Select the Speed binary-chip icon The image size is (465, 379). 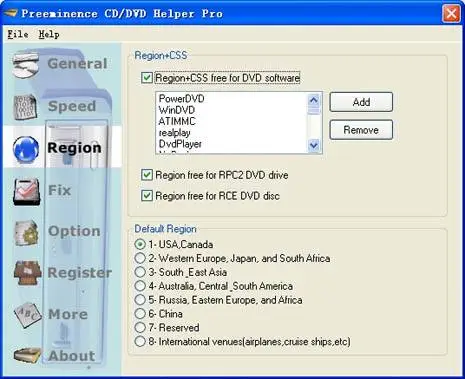pos(25,107)
